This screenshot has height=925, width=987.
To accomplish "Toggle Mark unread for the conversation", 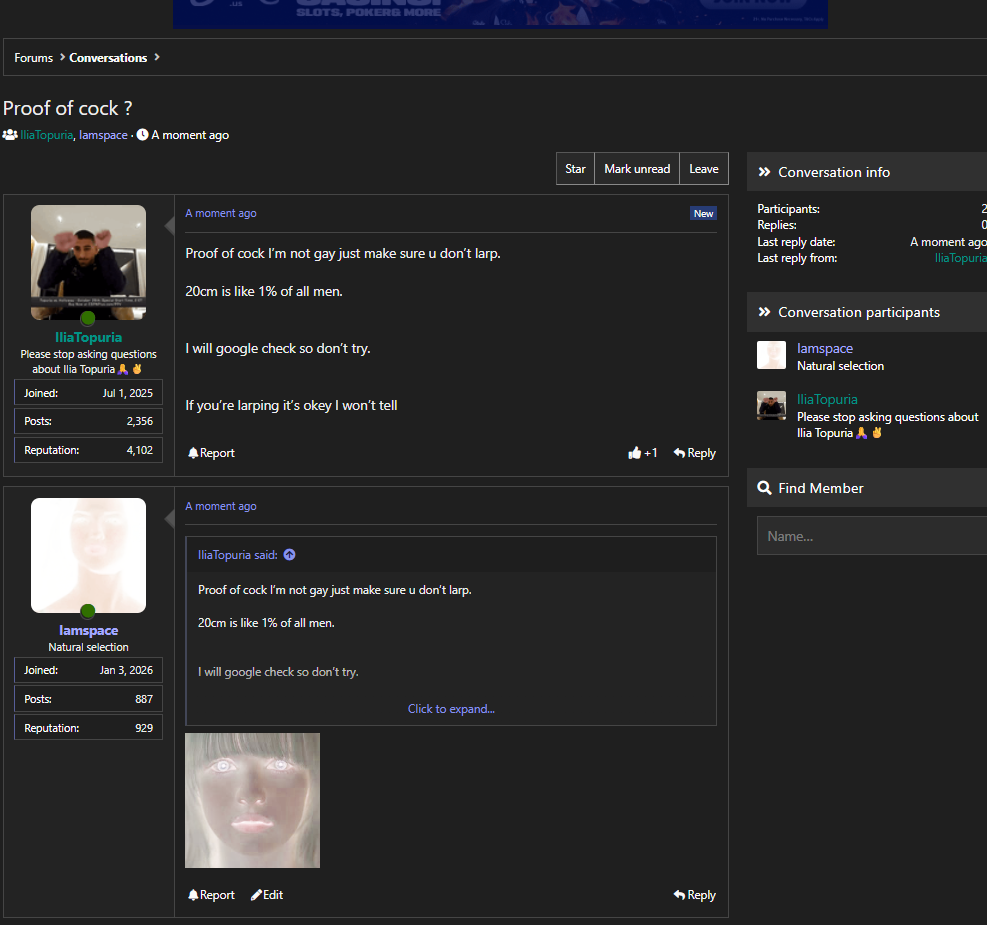I will [x=637, y=169].
